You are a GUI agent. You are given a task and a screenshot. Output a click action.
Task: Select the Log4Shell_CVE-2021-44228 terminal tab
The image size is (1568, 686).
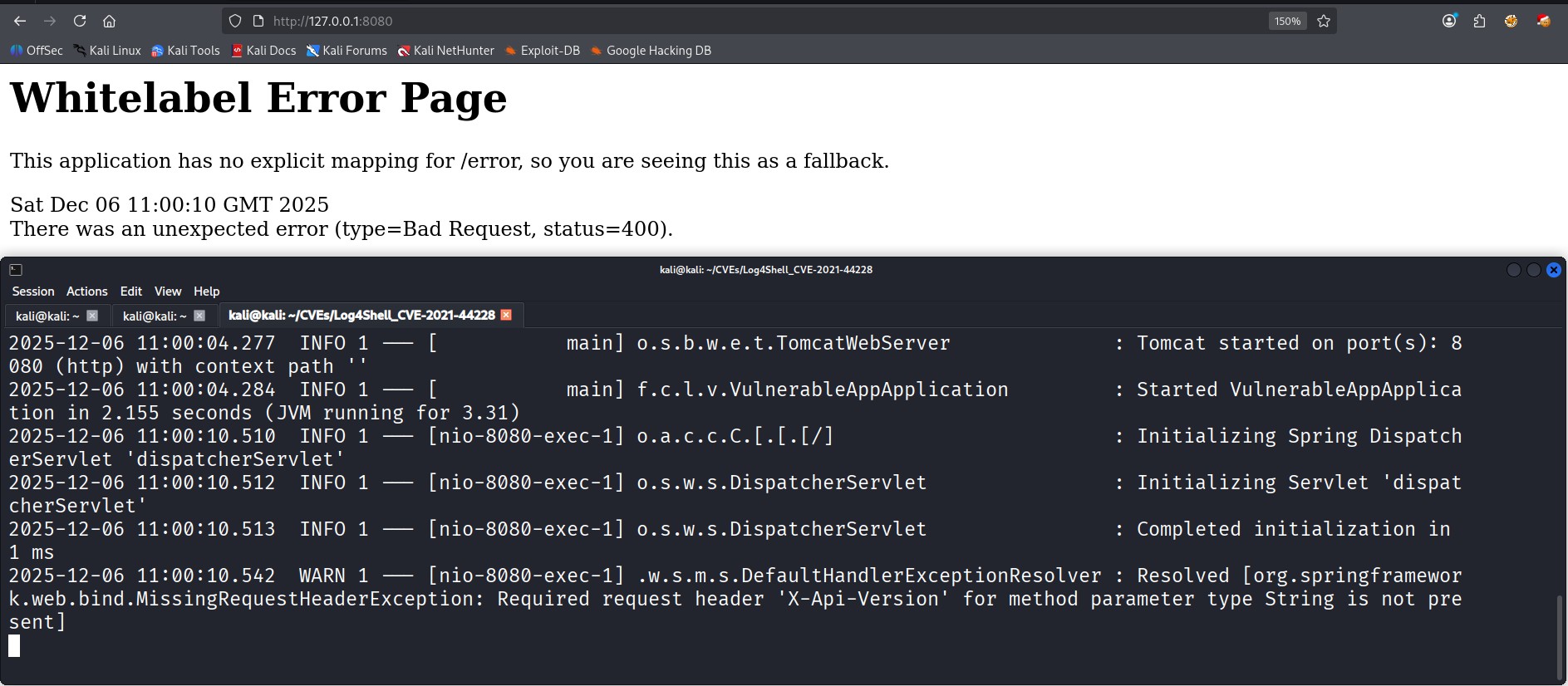pos(361,316)
